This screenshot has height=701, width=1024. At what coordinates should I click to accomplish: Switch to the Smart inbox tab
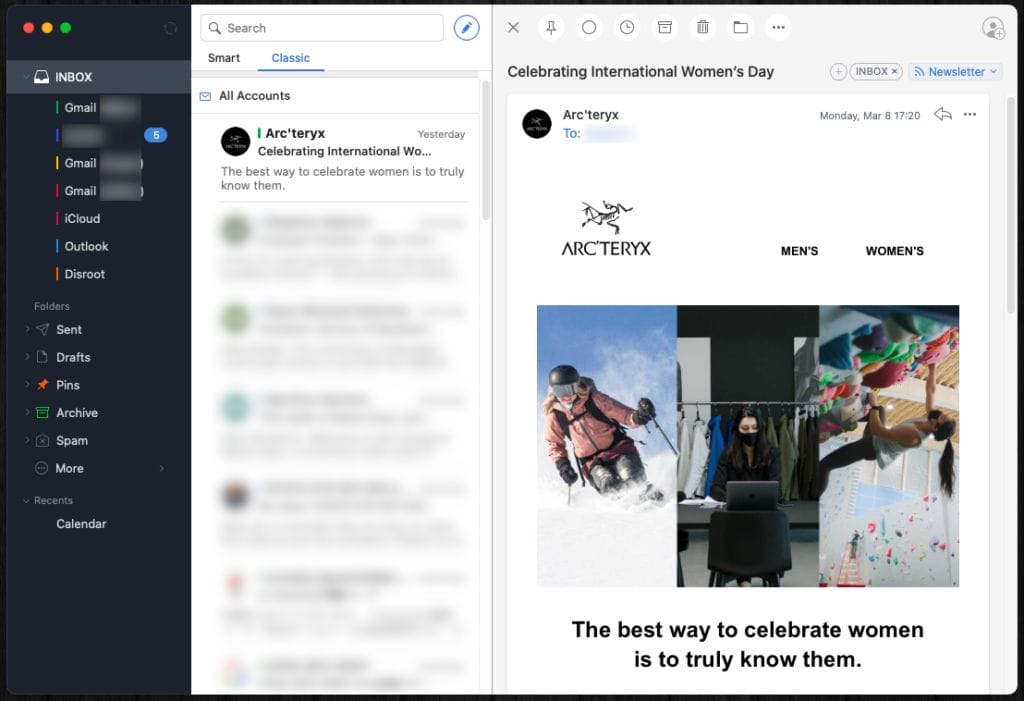tap(224, 58)
